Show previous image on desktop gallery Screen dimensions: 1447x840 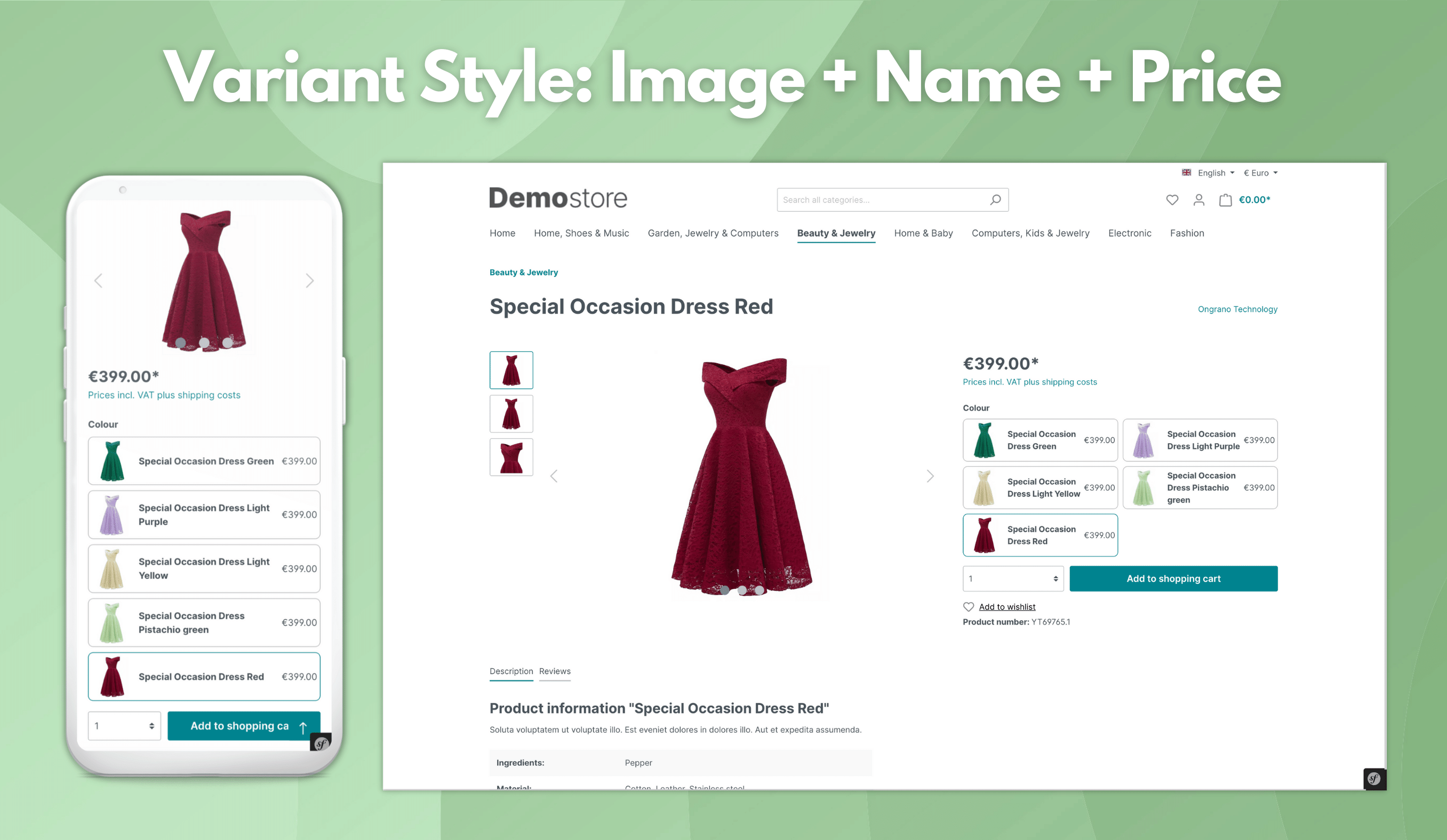point(554,476)
